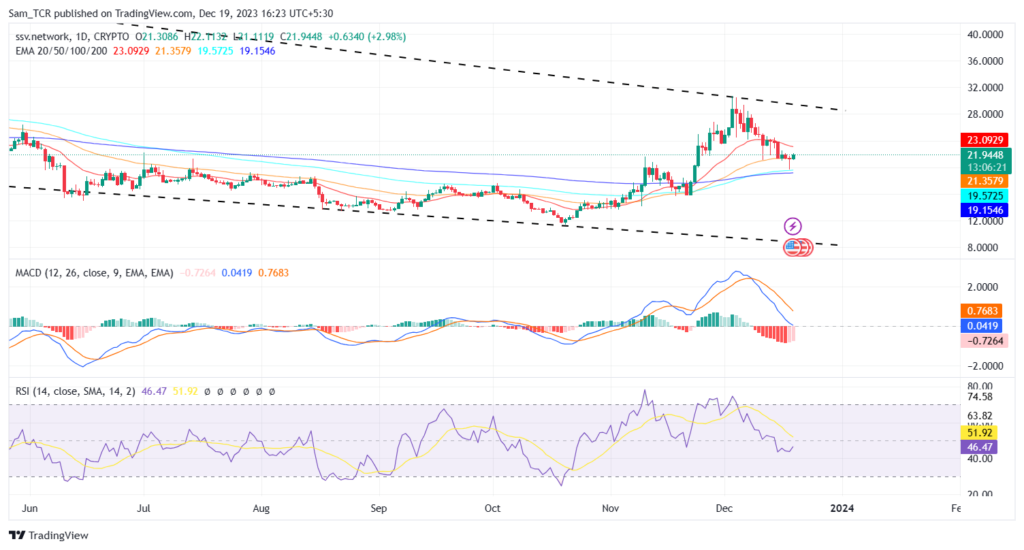Click the US flag economic event icon
The width and height of the screenshot is (1024, 550).
(x=793, y=247)
